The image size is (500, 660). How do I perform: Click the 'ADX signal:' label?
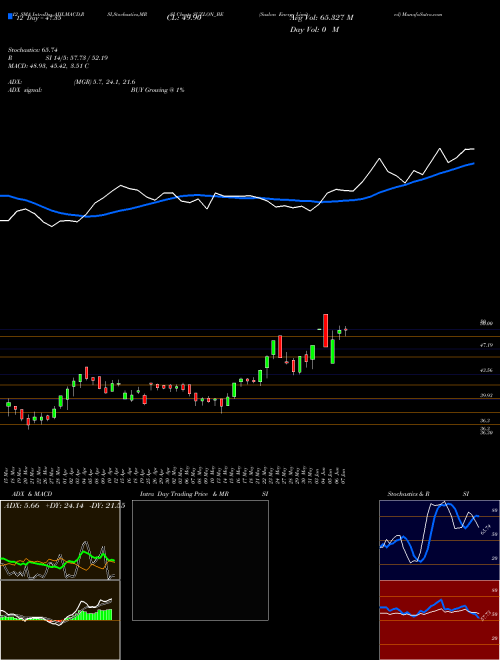[x=24, y=90]
